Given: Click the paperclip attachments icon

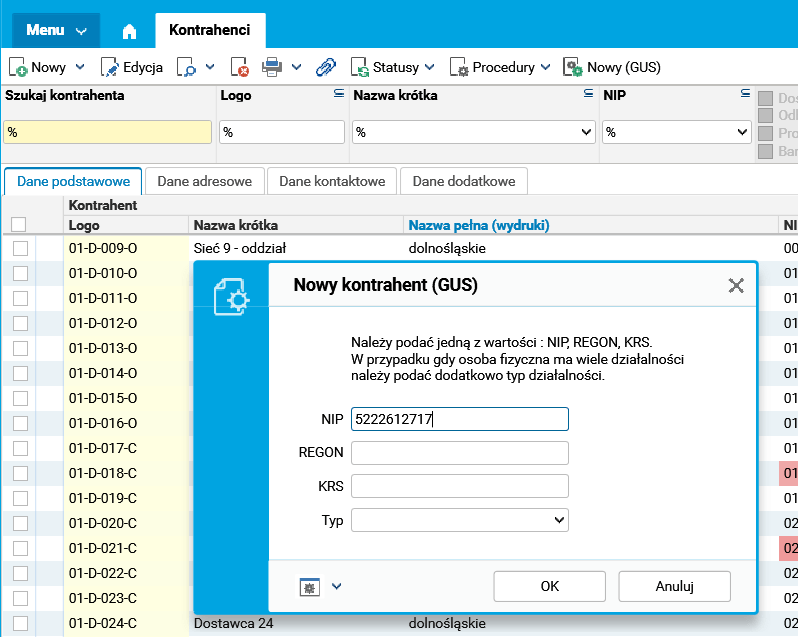Looking at the screenshot, I should (325, 68).
